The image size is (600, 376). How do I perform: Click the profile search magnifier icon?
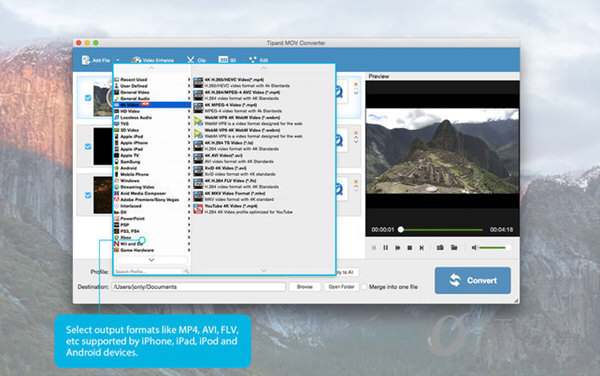tap(187, 271)
